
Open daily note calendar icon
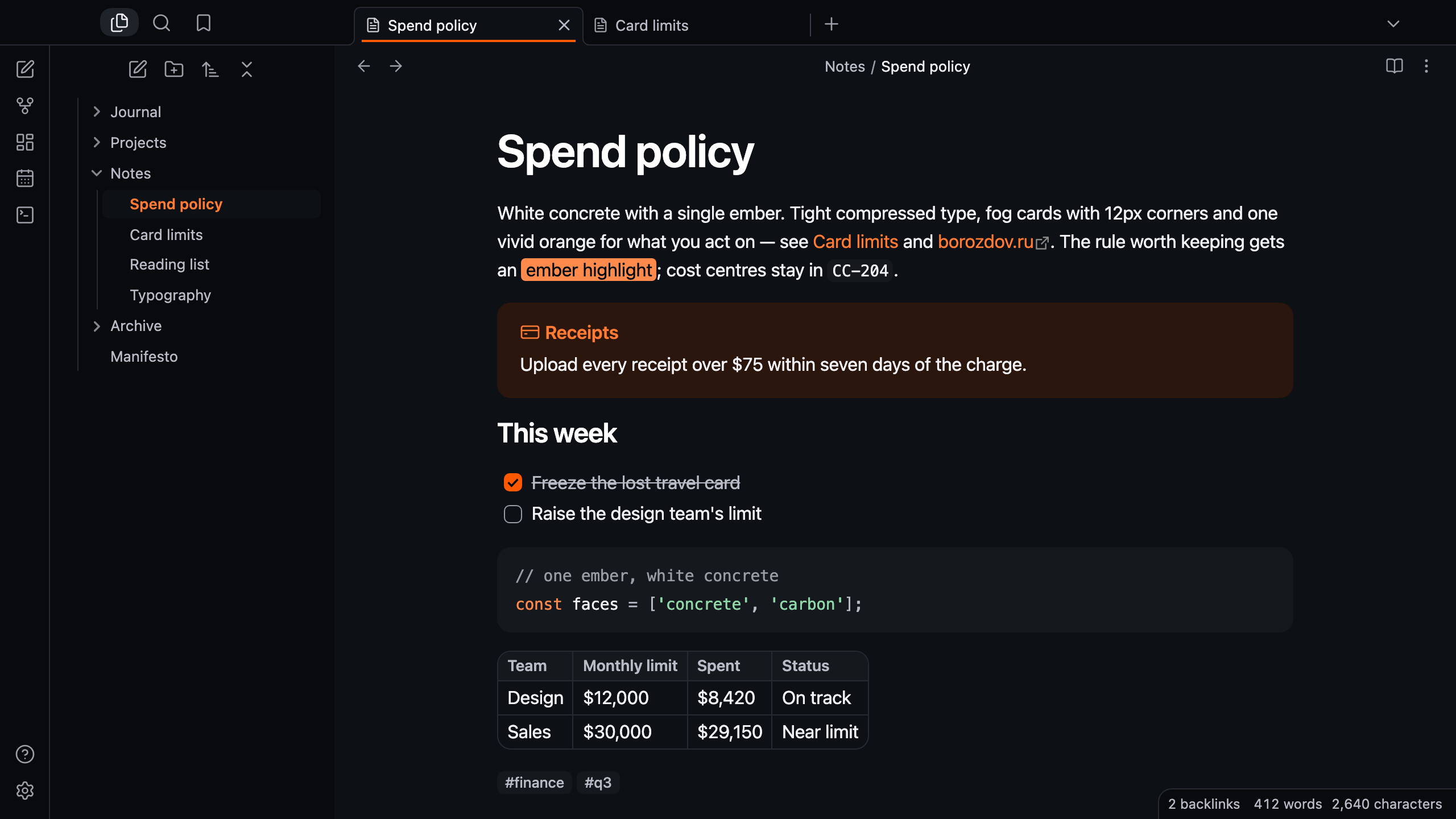(x=25, y=179)
